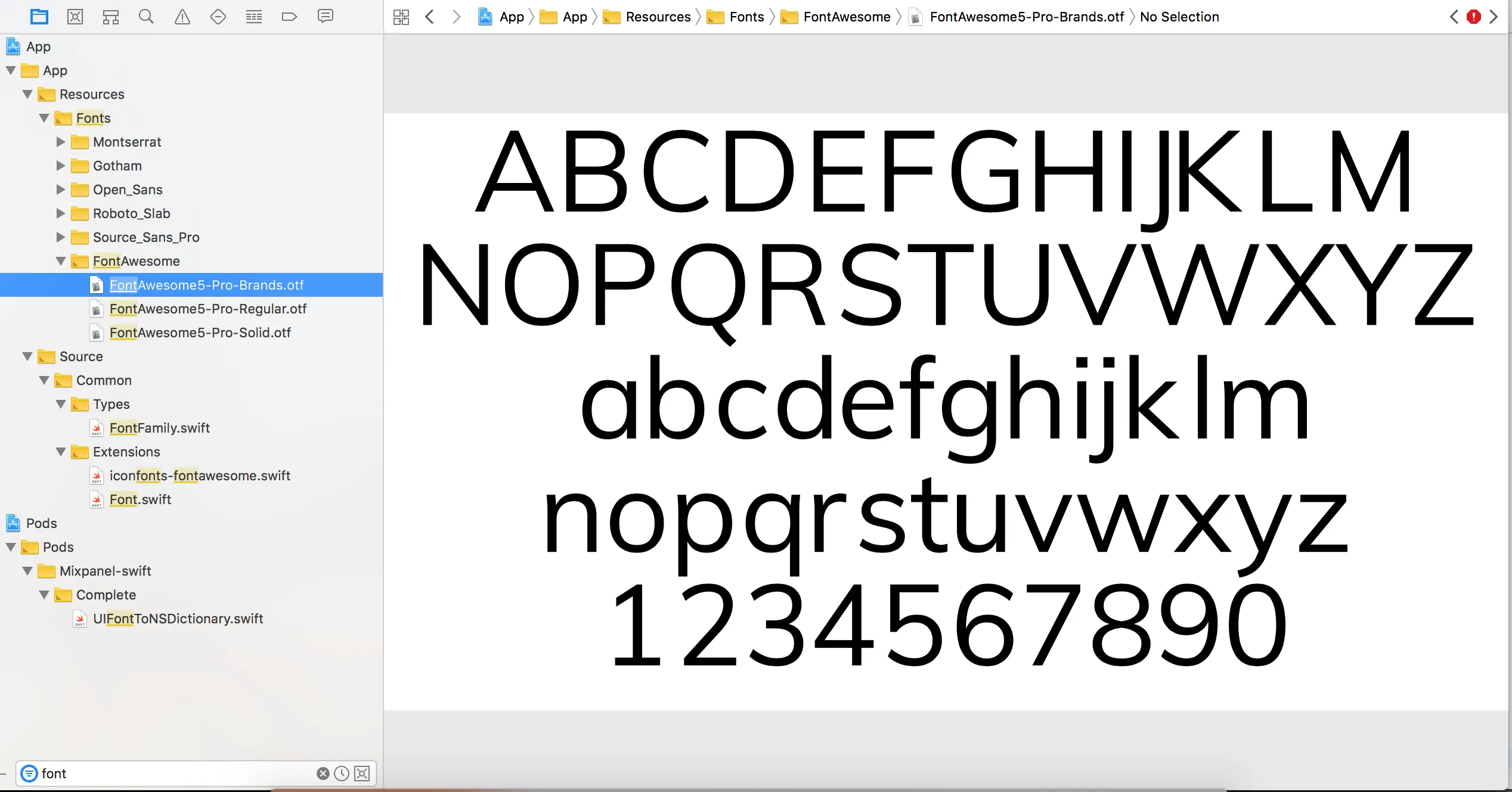Expand the Montserrat folder

tap(60, 142)
